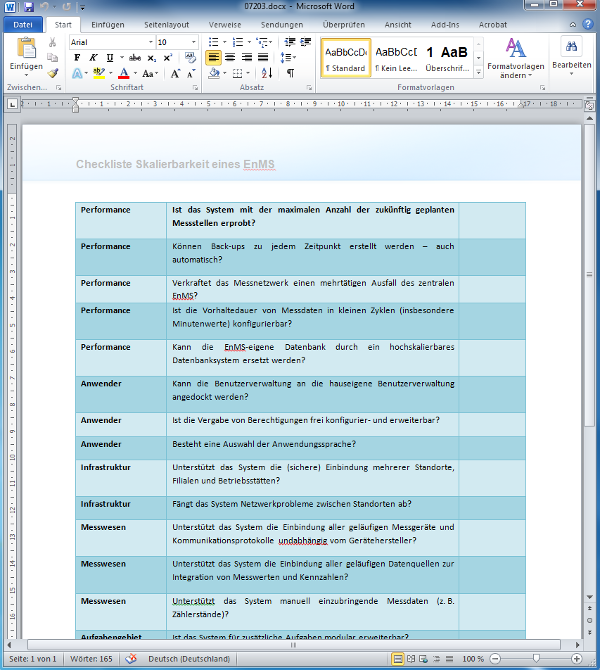Click Deutsch (Deutschland) language button
Viewport: 600px width, 670px height.
[x=190, y=660]
